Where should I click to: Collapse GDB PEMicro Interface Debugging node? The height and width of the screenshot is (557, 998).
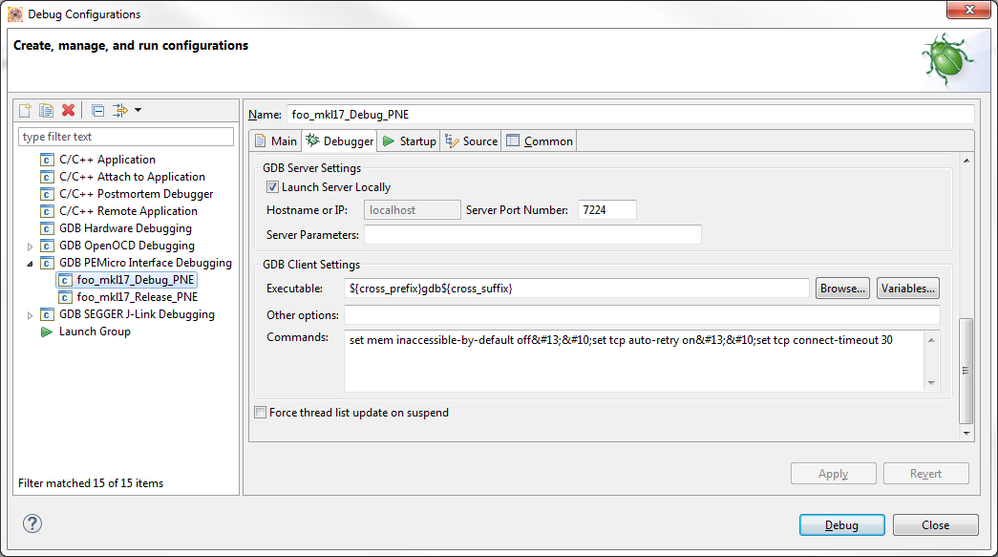(x=30, y=264)
